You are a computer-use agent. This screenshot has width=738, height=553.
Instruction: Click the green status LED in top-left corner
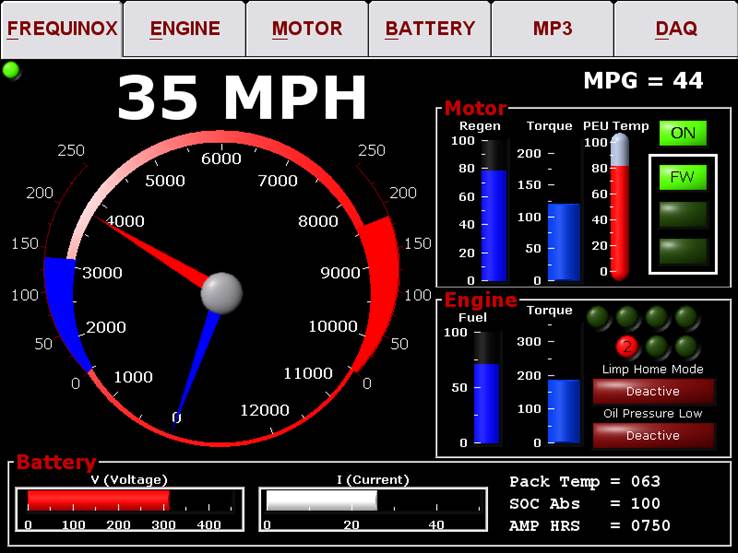click(12, 70)
